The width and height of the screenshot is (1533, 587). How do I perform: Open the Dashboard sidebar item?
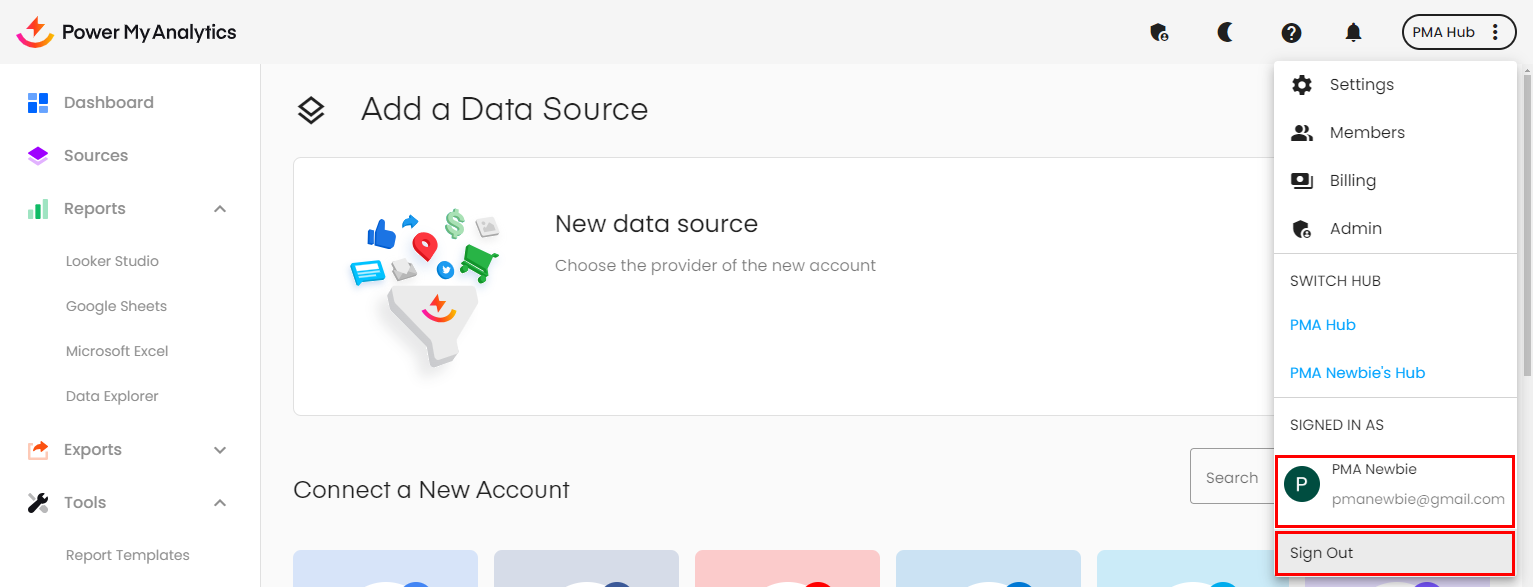(108, 102)
